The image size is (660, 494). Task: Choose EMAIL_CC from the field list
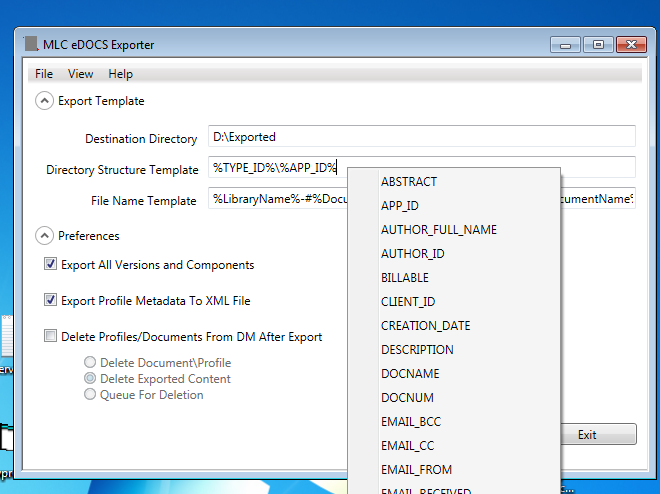454,446
